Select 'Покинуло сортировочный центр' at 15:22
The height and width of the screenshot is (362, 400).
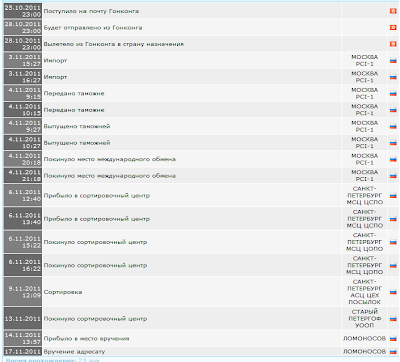95,242
